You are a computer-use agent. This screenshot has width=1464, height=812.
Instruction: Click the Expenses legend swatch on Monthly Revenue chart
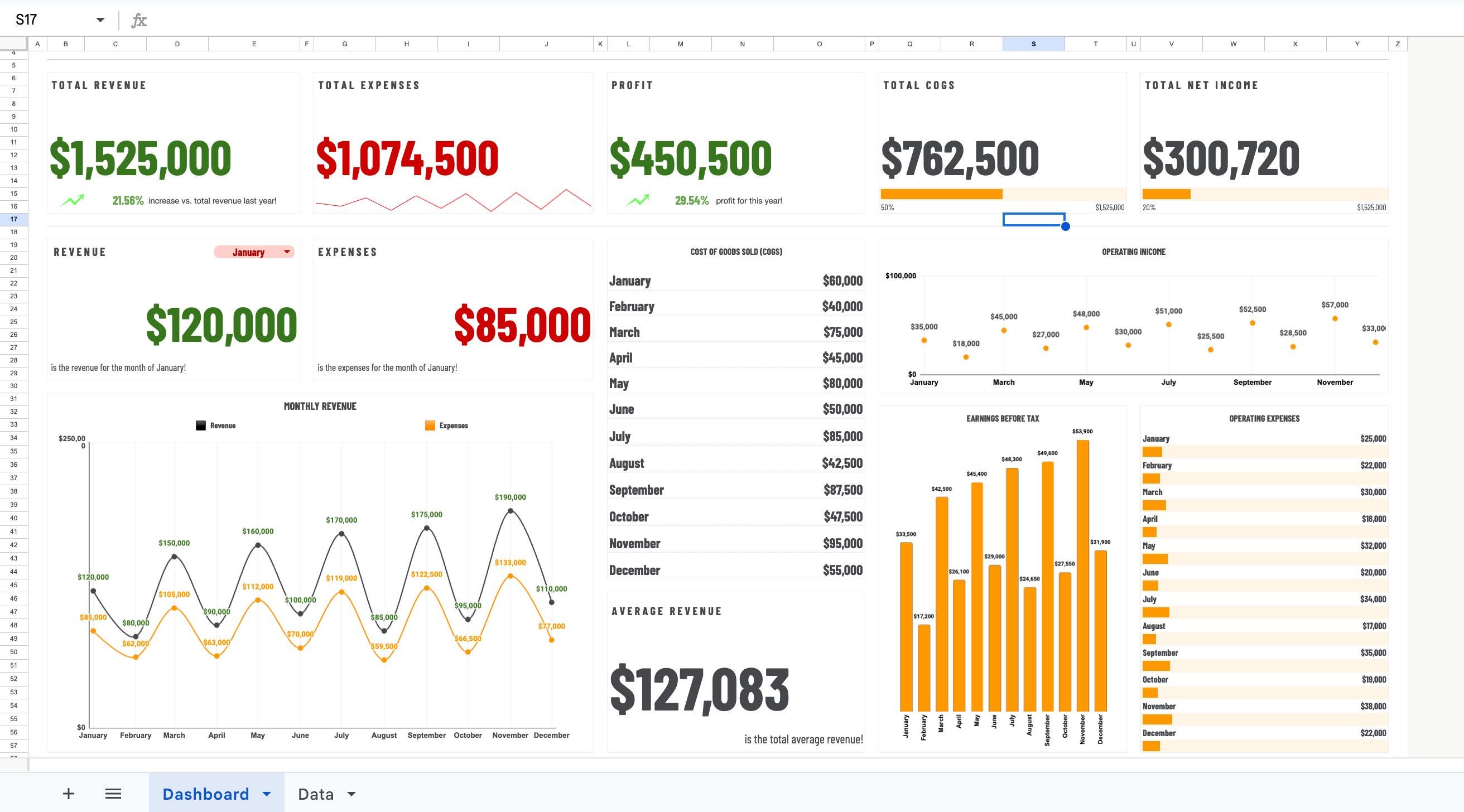click(430, 424)
